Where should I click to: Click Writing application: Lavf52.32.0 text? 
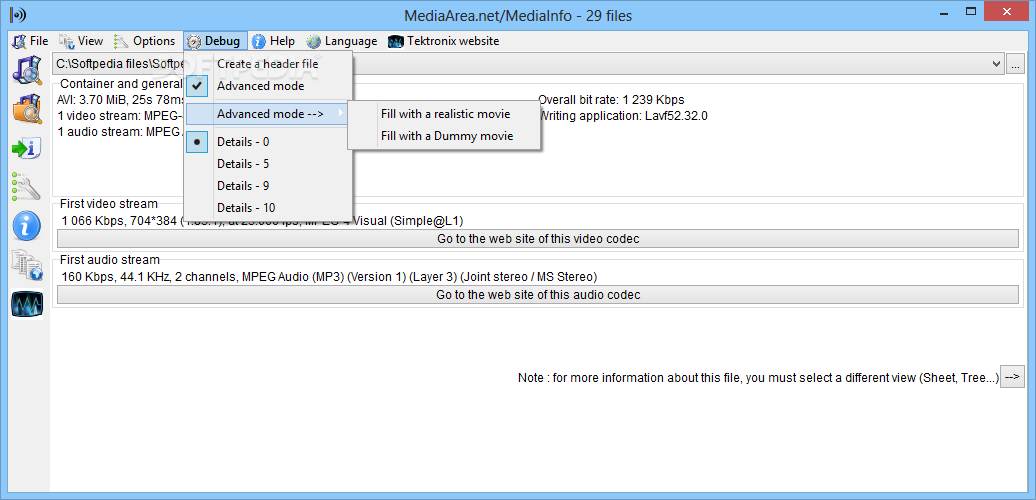tap(623, 116)
